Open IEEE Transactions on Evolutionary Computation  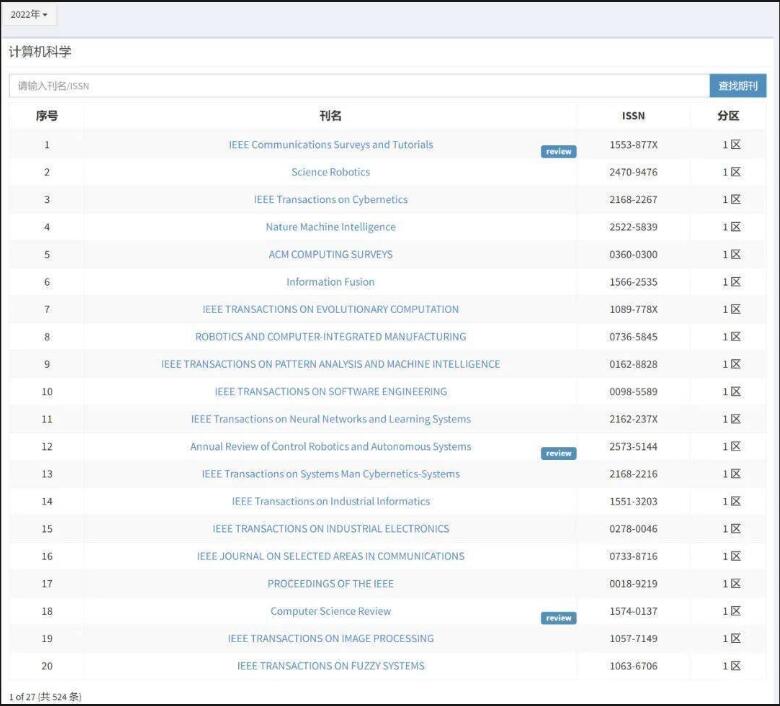coord(330,310)
